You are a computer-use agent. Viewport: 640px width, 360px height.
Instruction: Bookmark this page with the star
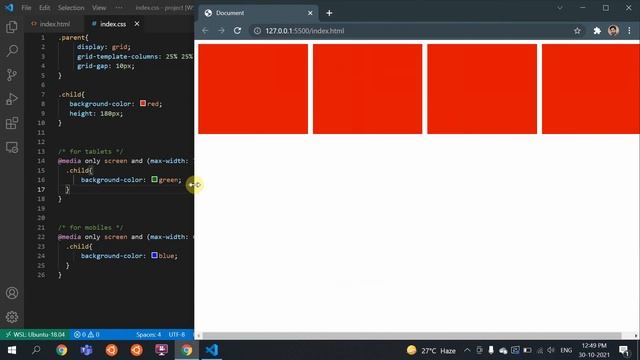577,31
